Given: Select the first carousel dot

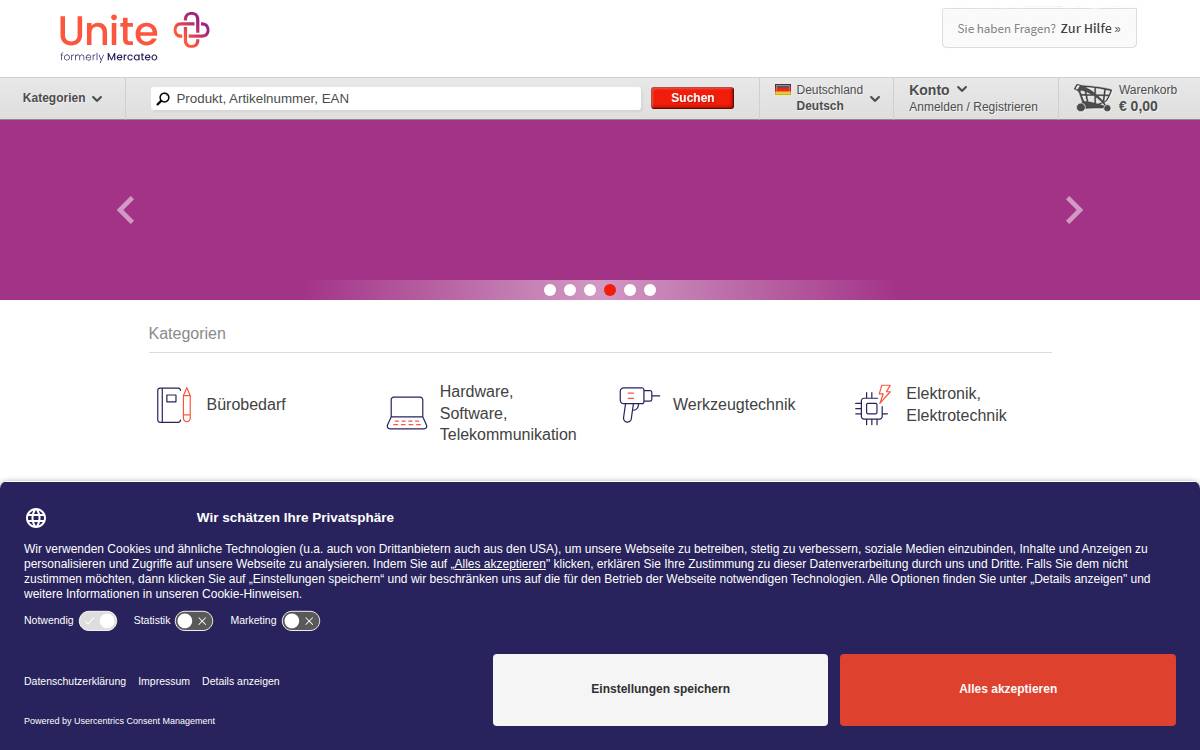Looking at the screenshot, I should 550,290.
